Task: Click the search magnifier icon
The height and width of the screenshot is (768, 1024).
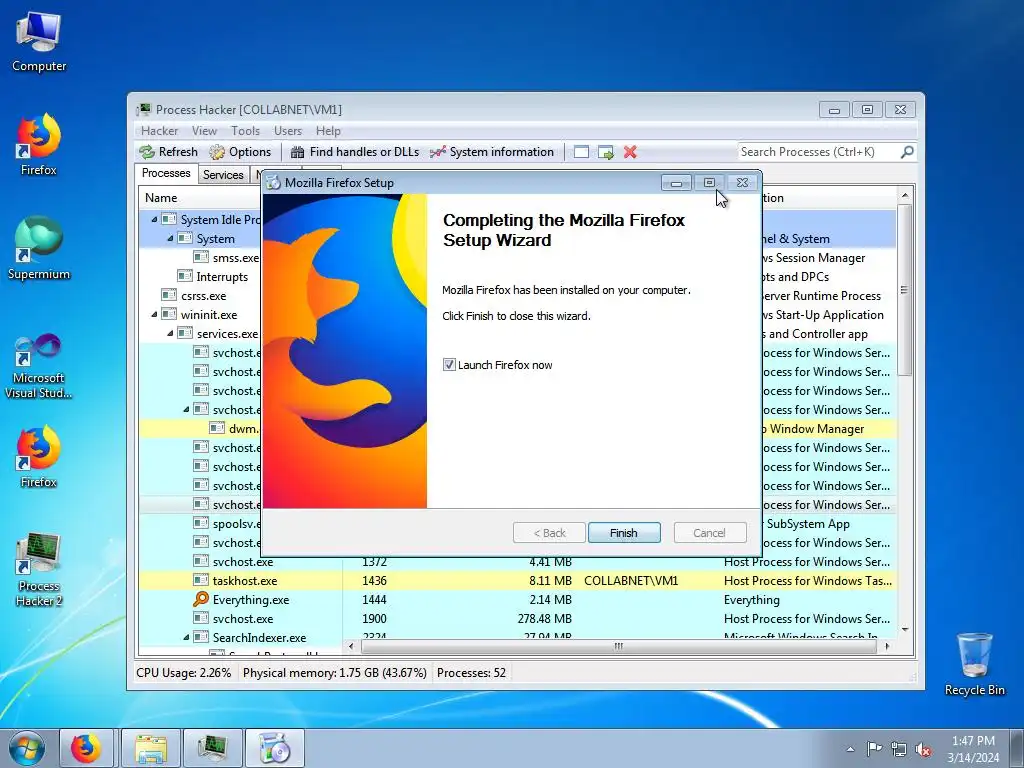Action: 906,152
